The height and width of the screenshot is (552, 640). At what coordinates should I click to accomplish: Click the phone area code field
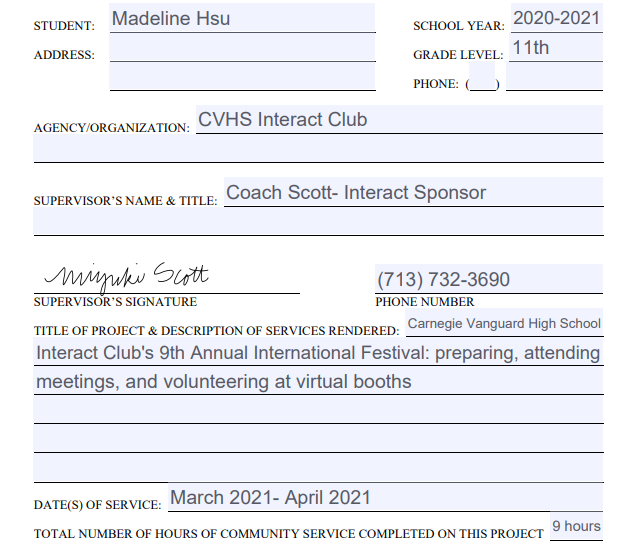(x=483, y=78)
